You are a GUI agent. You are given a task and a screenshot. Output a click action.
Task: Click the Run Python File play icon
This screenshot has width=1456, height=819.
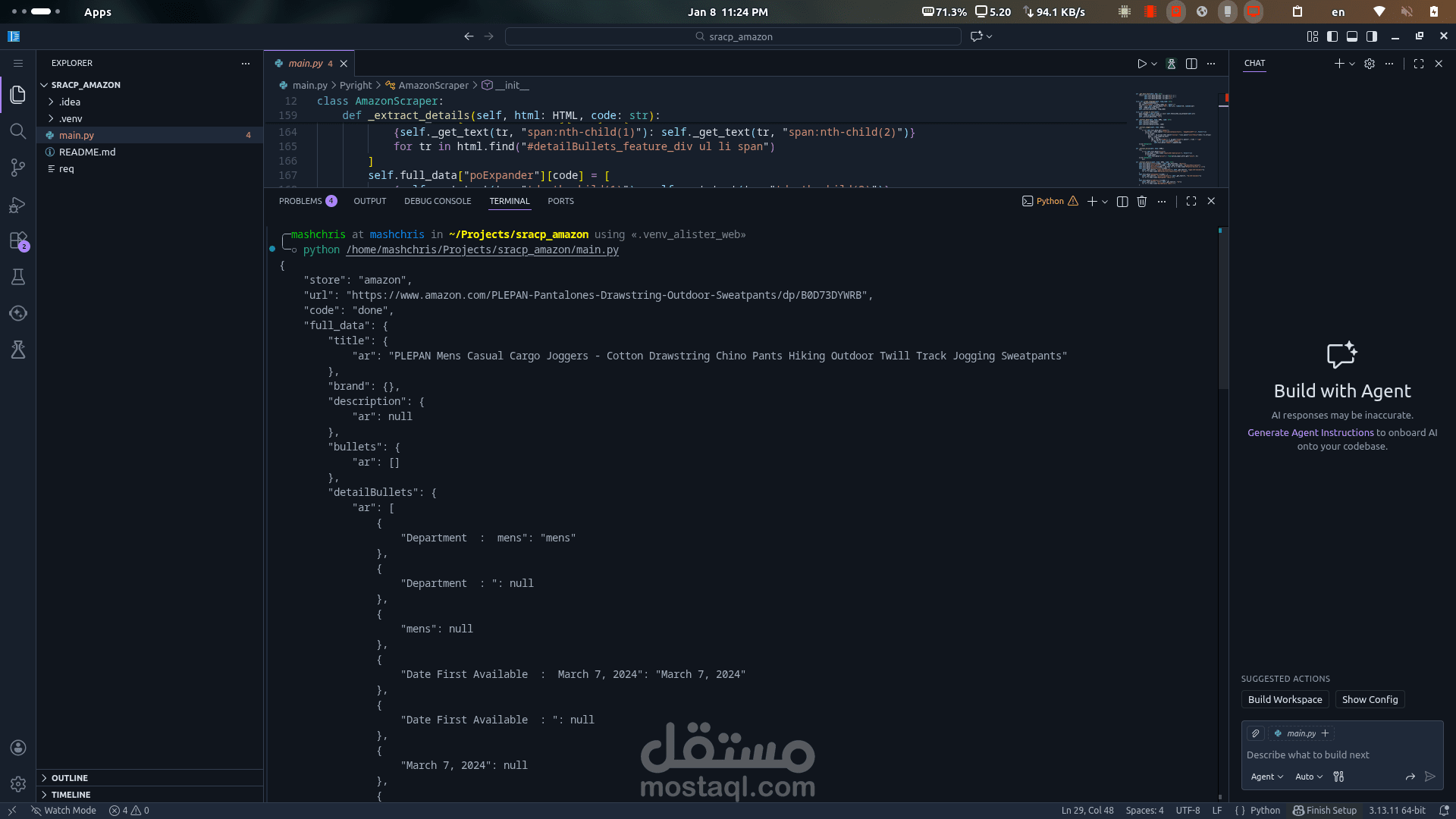click(x=1141, y=64)
